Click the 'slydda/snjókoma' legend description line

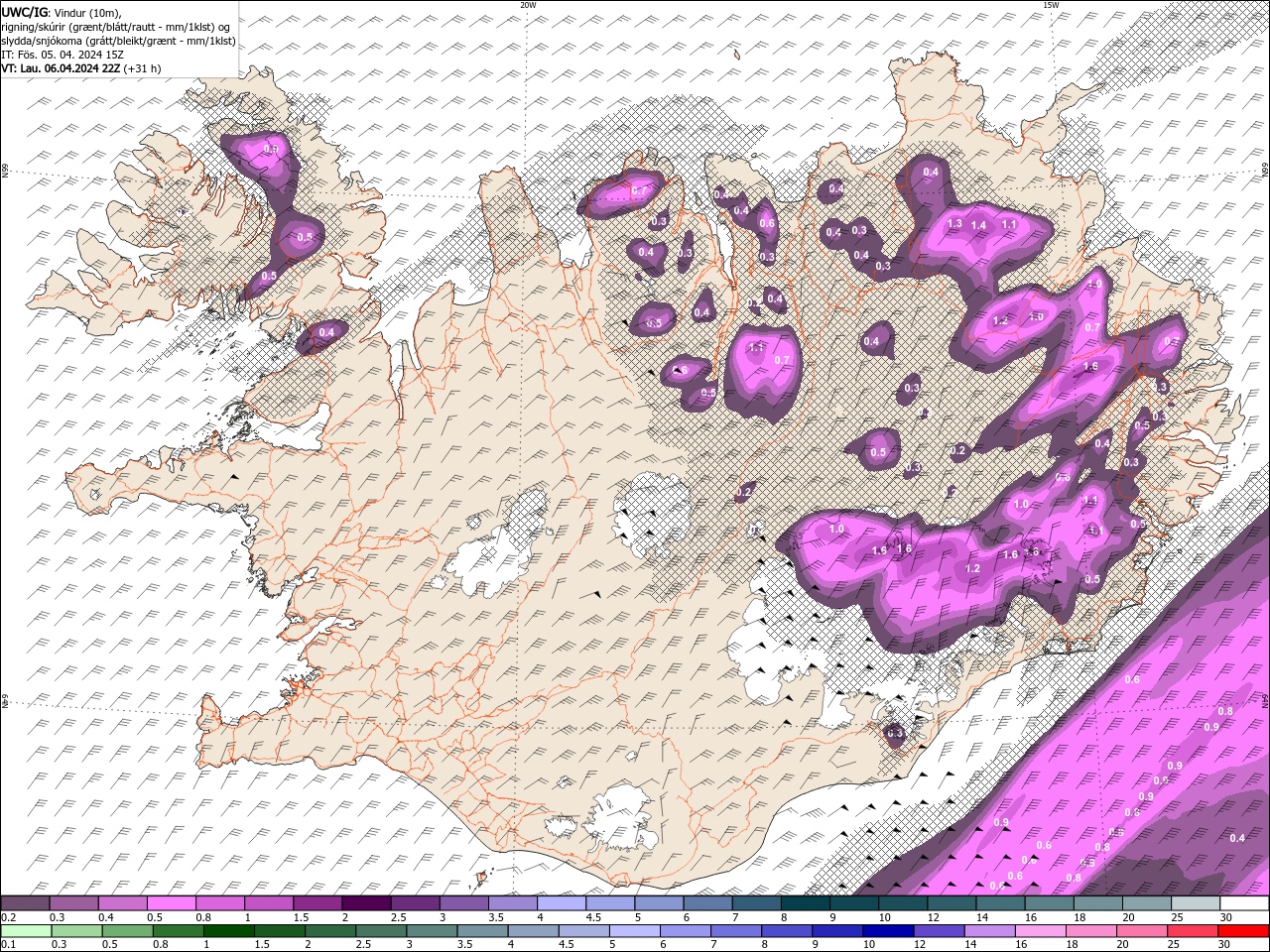coord(119,41)
